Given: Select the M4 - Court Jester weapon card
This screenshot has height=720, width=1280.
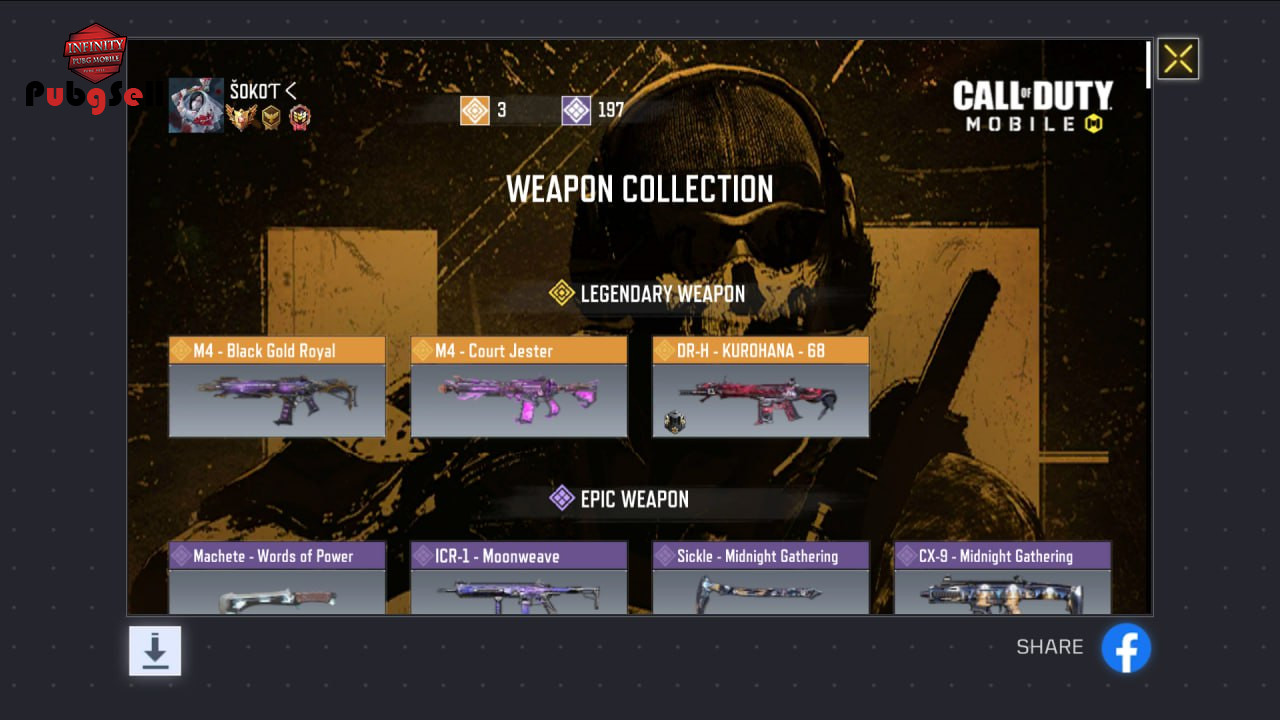Looking at the screenshot, I should [519, 387].
